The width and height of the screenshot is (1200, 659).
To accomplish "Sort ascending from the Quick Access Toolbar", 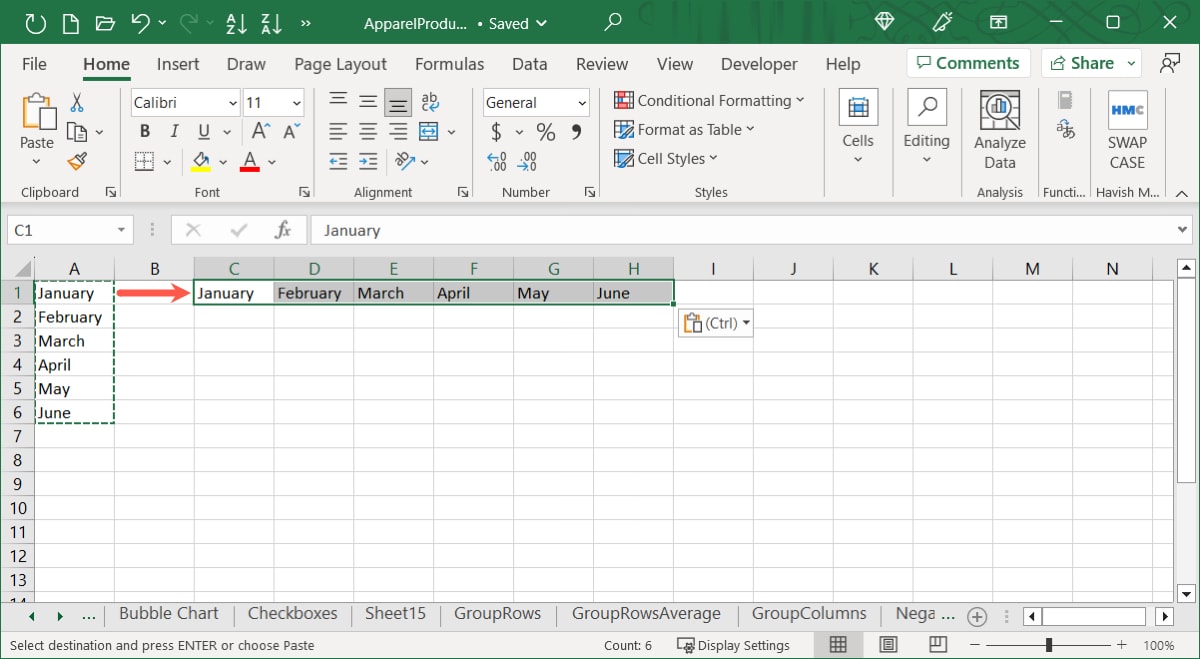I will click(236, 22).
